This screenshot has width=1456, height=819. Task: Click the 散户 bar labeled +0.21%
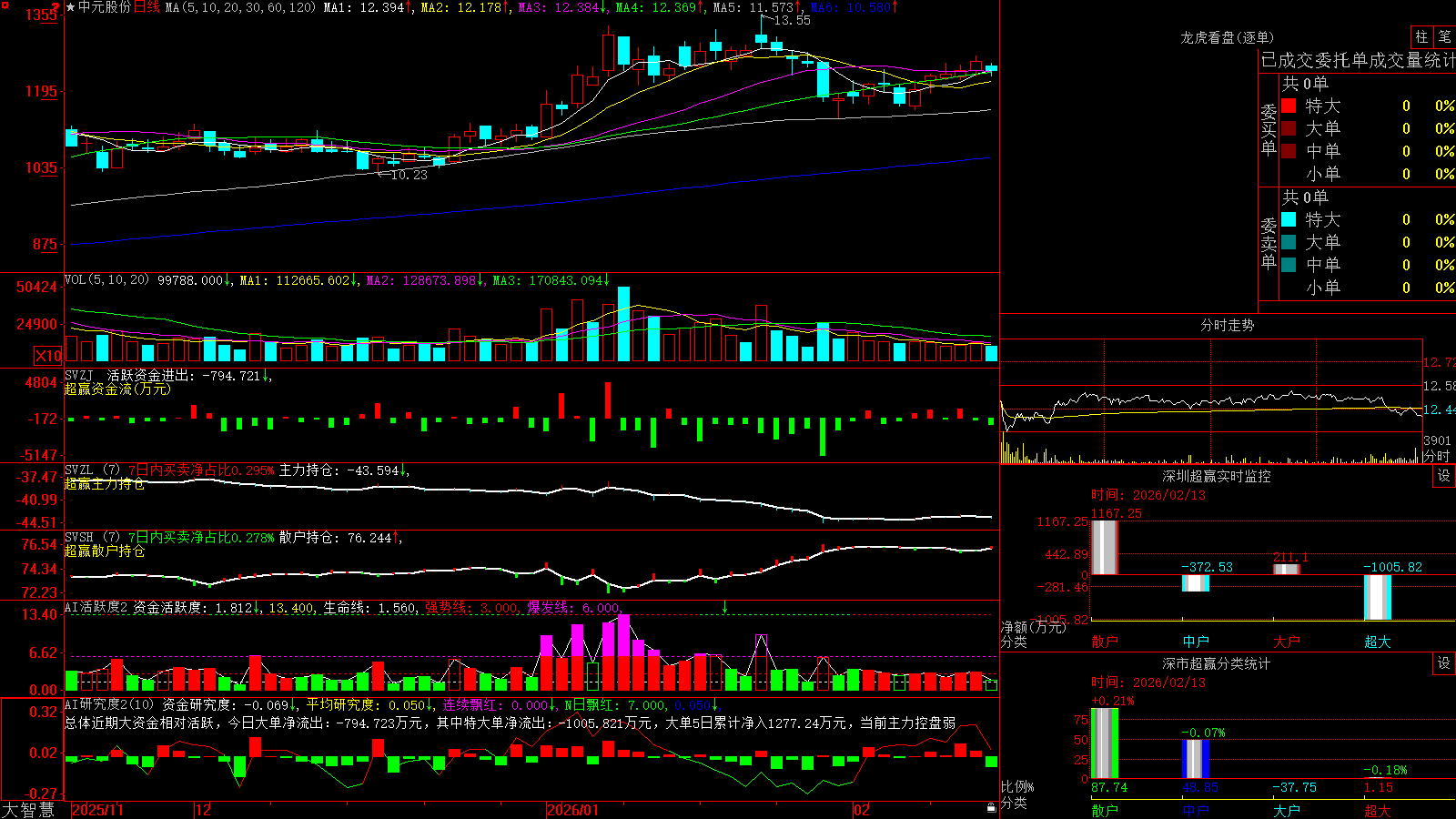(x=1105, y=743)
